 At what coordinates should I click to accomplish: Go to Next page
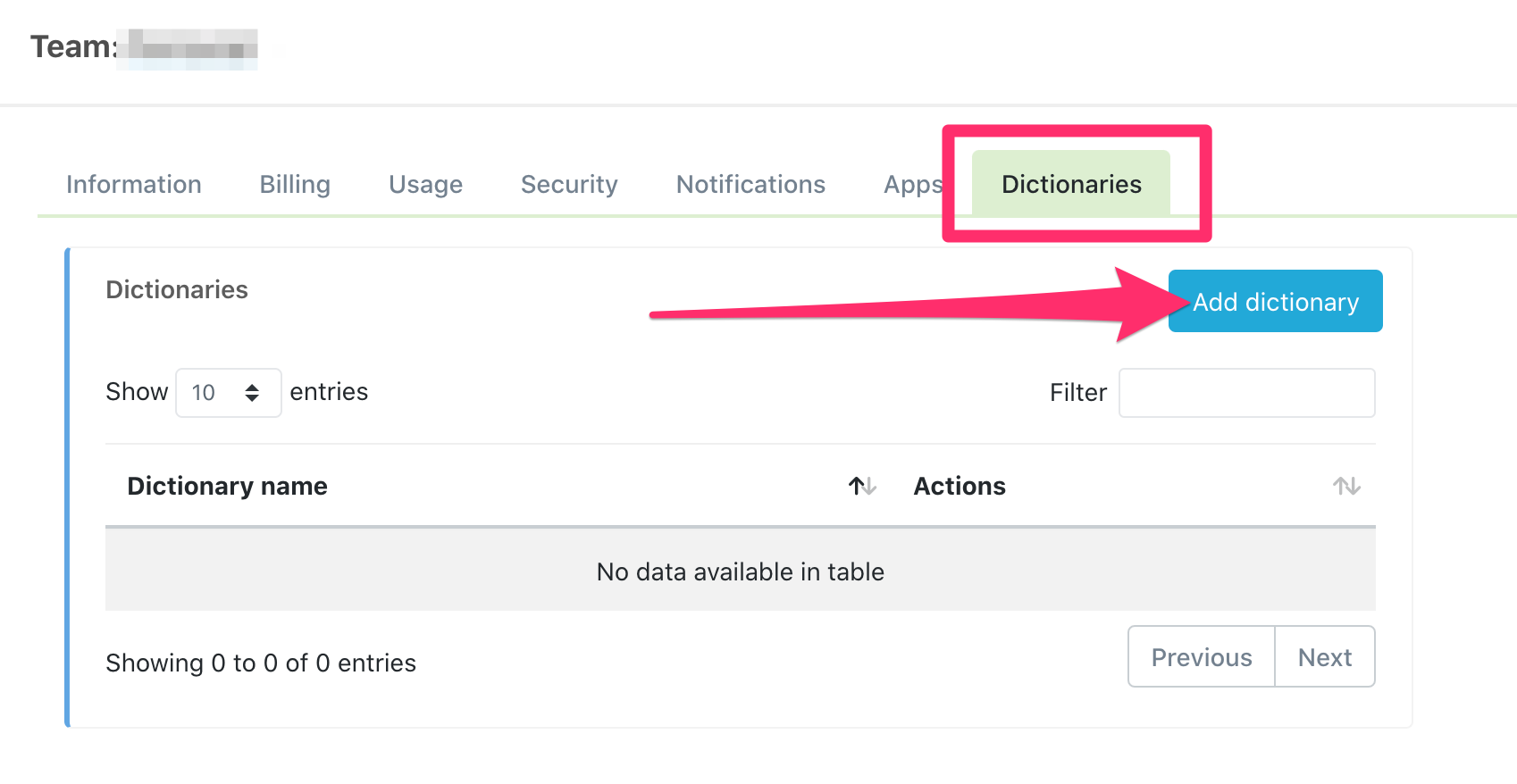pyautogui.click(x=1325, y=657)
